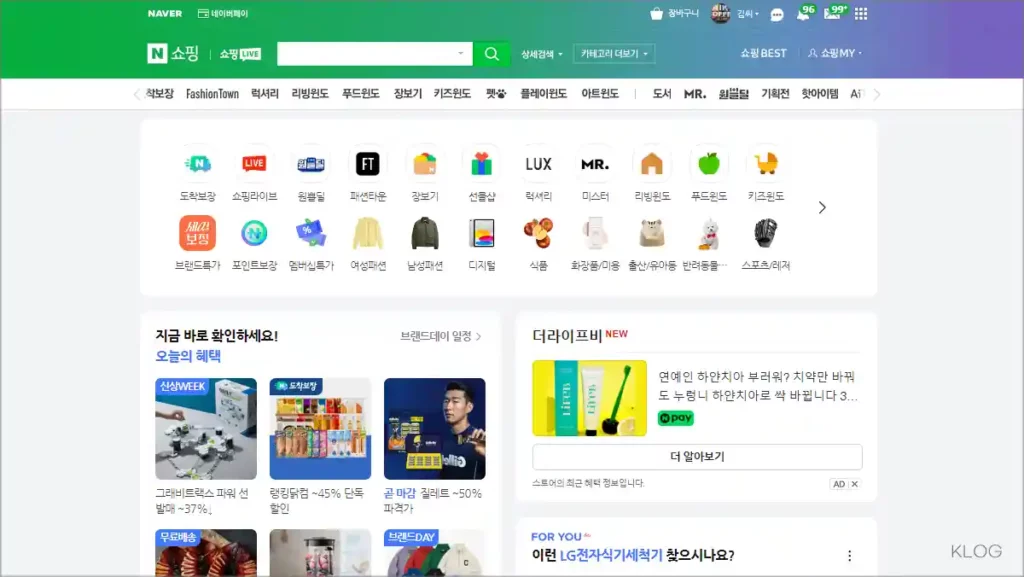Screen dimensions: 1024x577
Task: Open the 브랜드데이 일정 link
Action: coord(441,336)
